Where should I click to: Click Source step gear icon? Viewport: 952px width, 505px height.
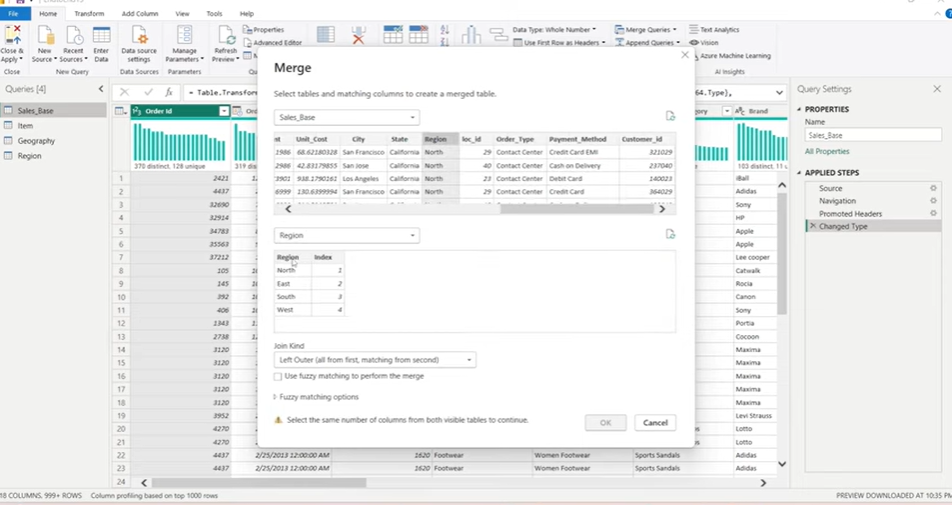point(933,188)
